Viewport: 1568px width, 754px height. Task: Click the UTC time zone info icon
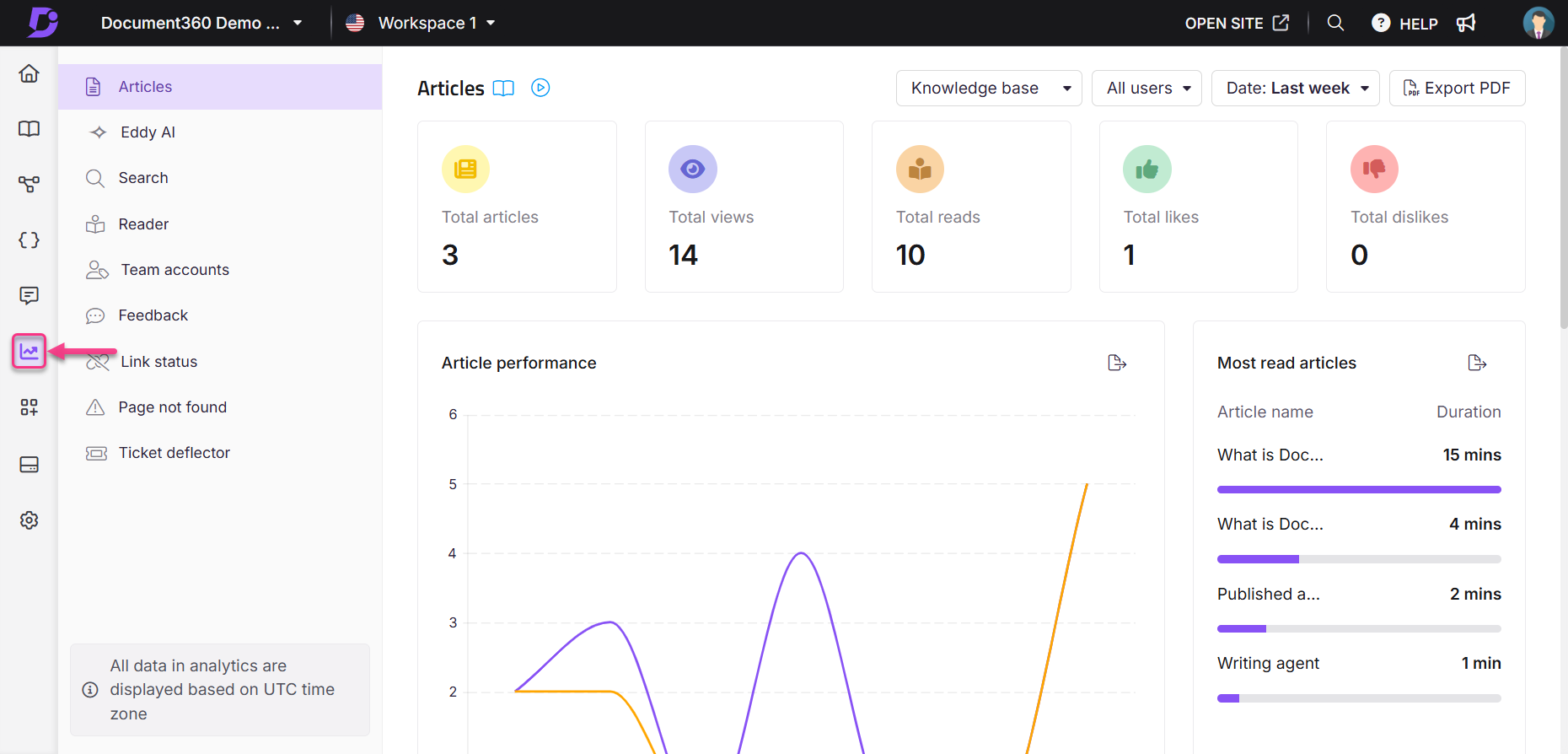pos(90,690)
